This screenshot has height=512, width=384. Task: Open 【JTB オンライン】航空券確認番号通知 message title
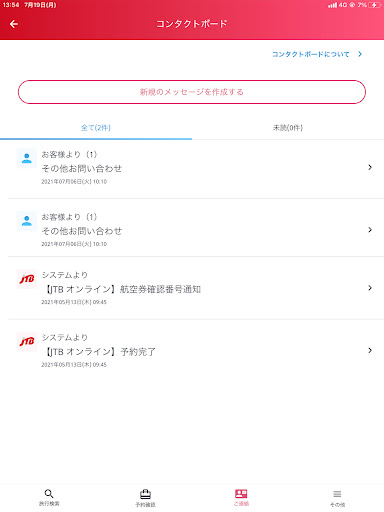[122, 289]
